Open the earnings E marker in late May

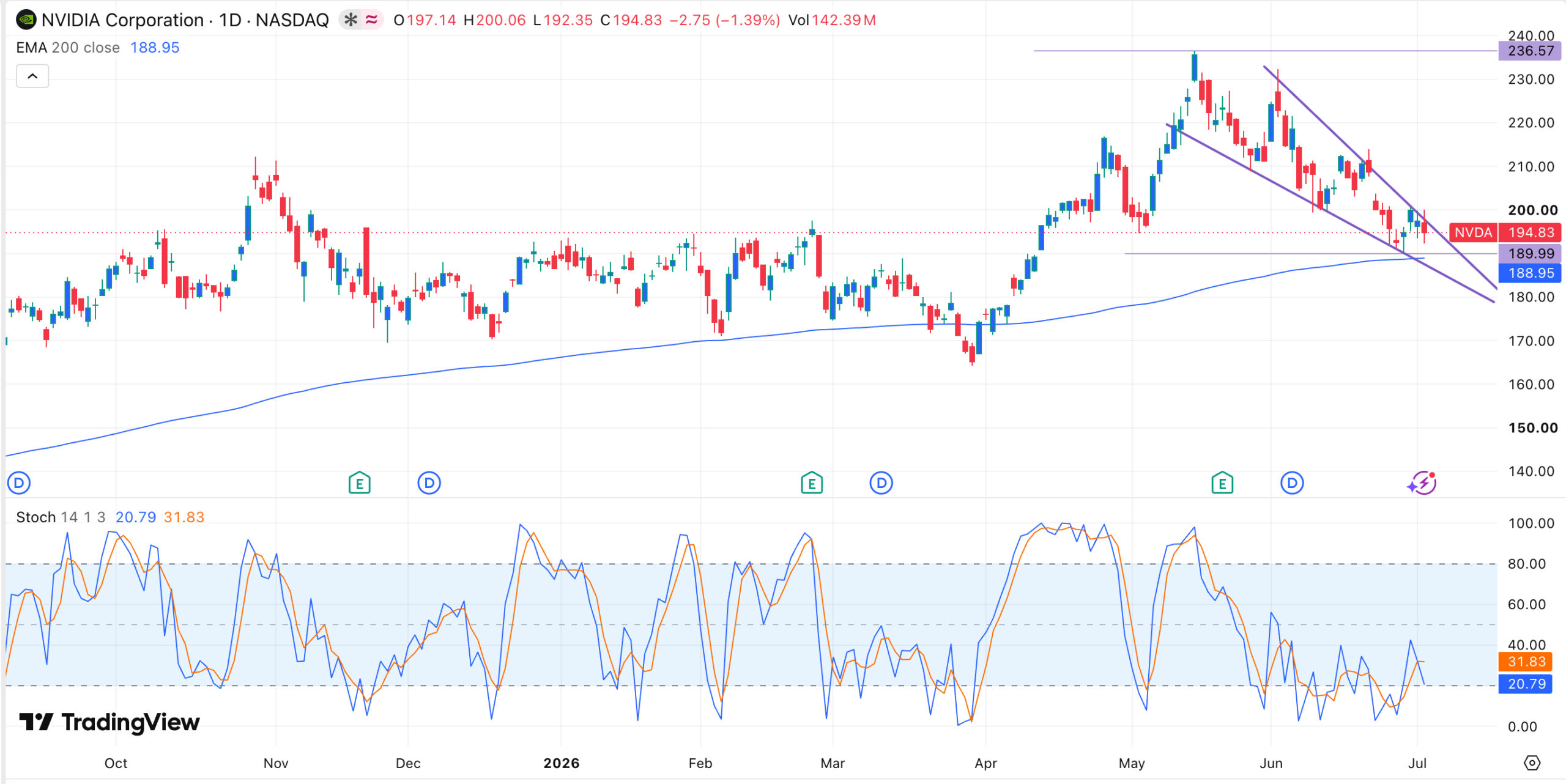point(1222,483)
